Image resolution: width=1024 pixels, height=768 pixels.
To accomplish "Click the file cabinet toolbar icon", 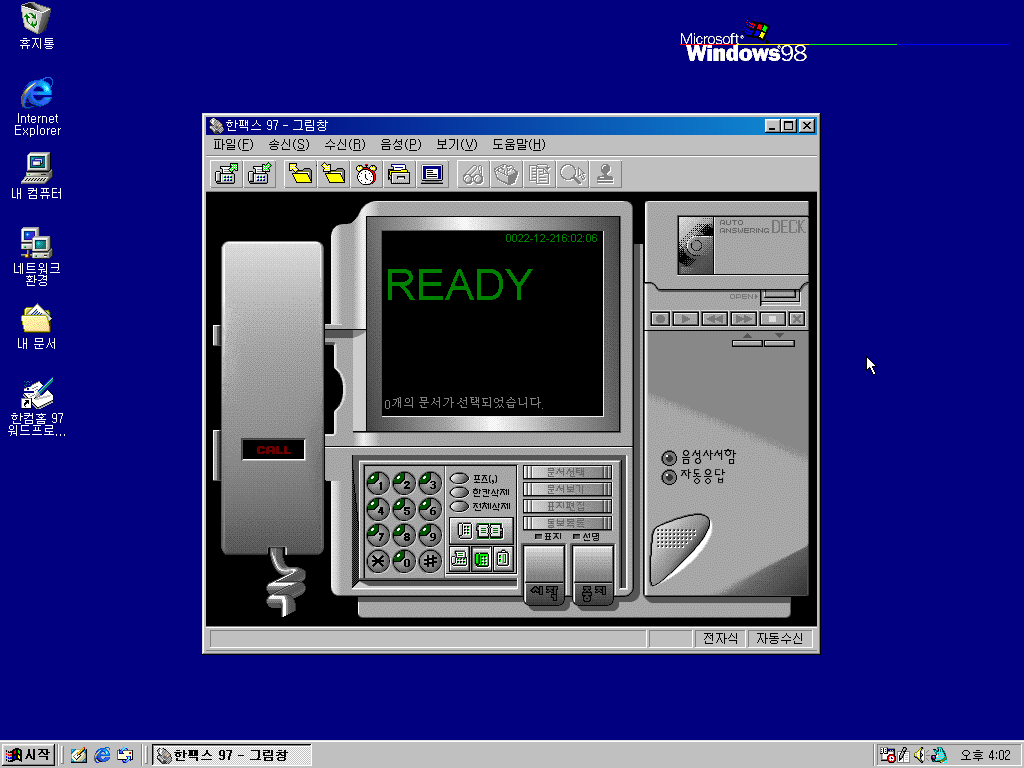I will [x=399, y=174].
